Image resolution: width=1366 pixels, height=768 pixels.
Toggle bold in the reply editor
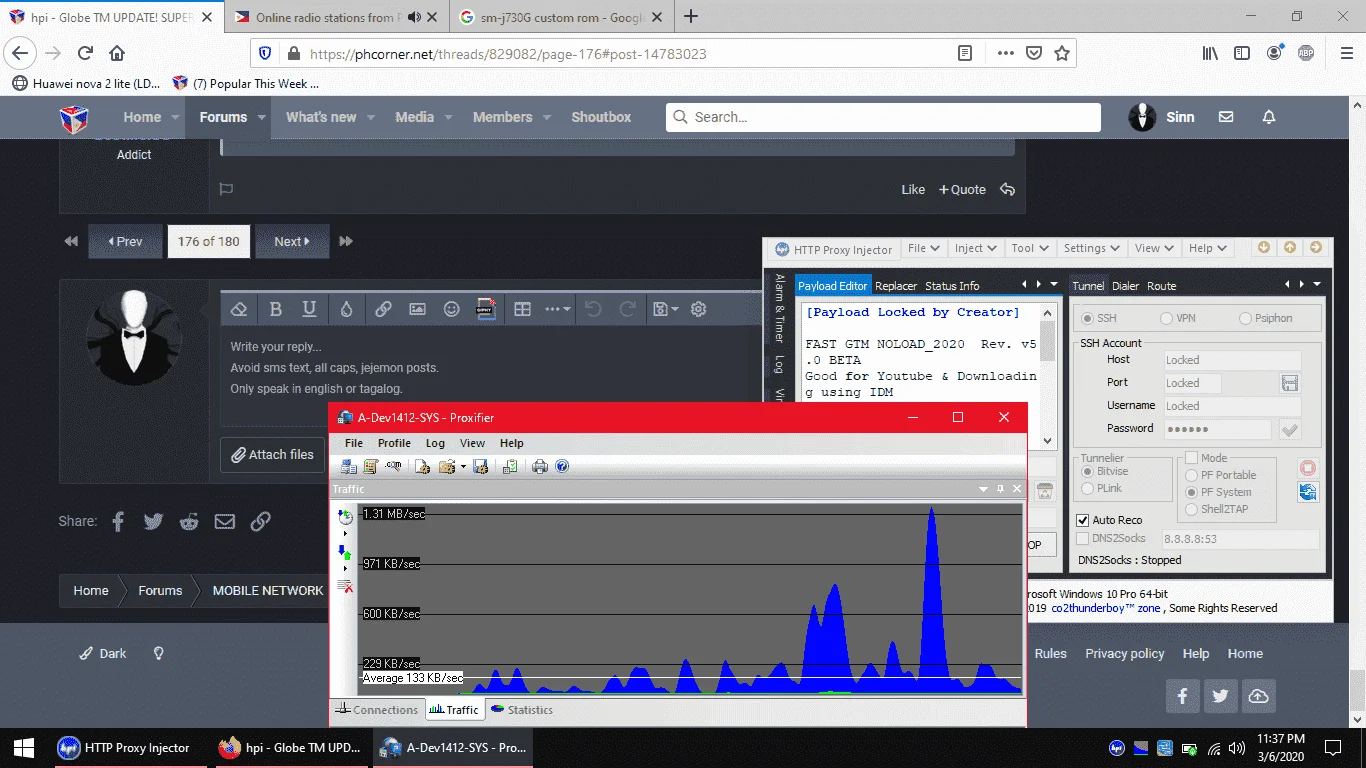[x=276, y=310]
